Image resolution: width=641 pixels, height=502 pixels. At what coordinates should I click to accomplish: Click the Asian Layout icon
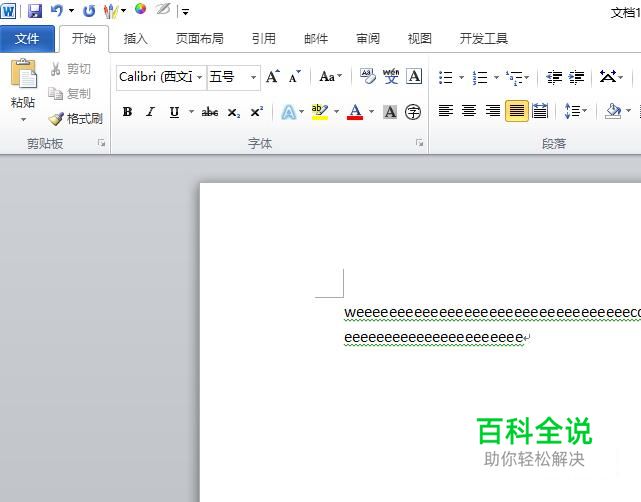coord(608,76)
